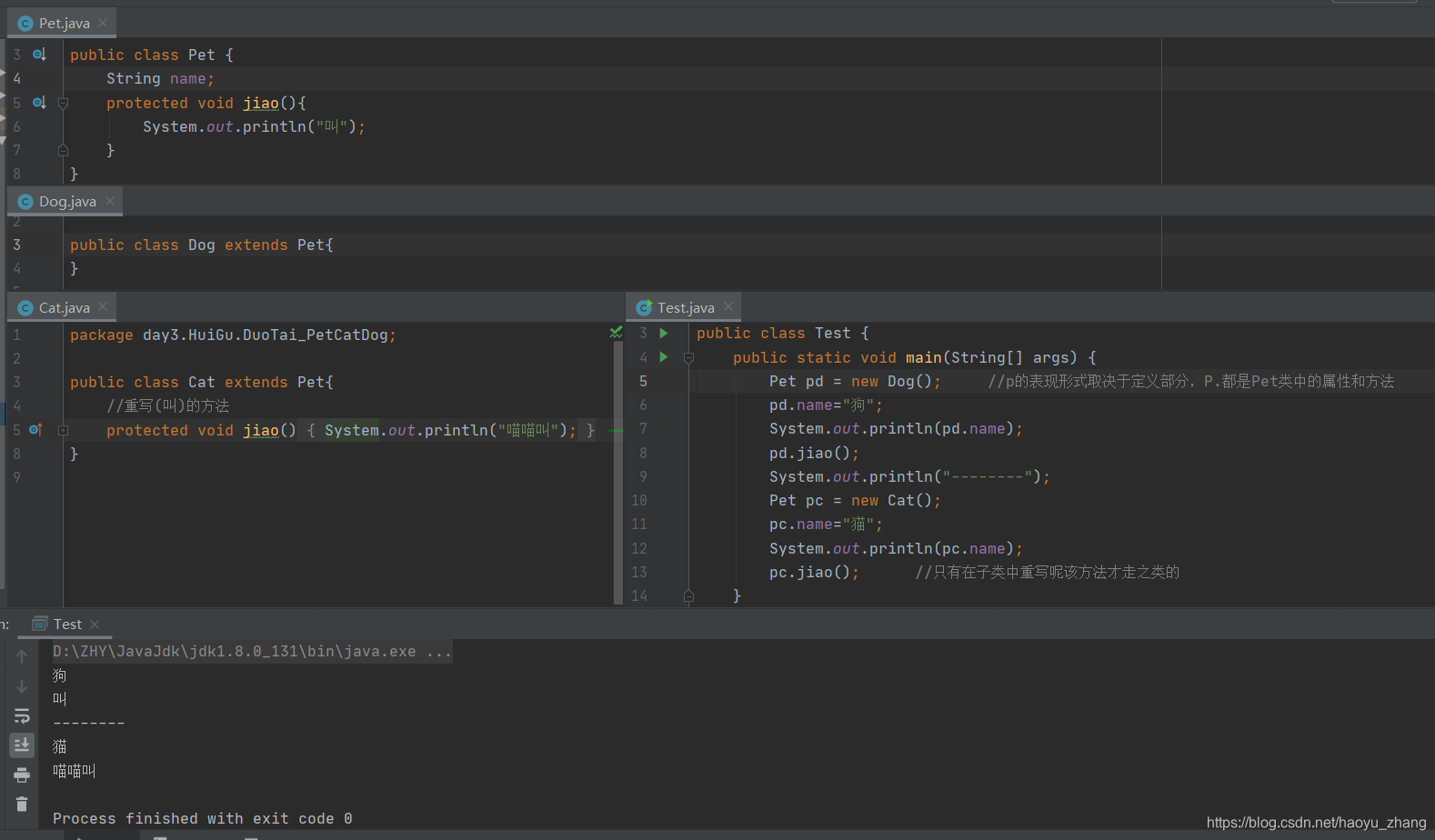Close the Dog.java tab
This screenshot has height=840, width=1435.
110,201
